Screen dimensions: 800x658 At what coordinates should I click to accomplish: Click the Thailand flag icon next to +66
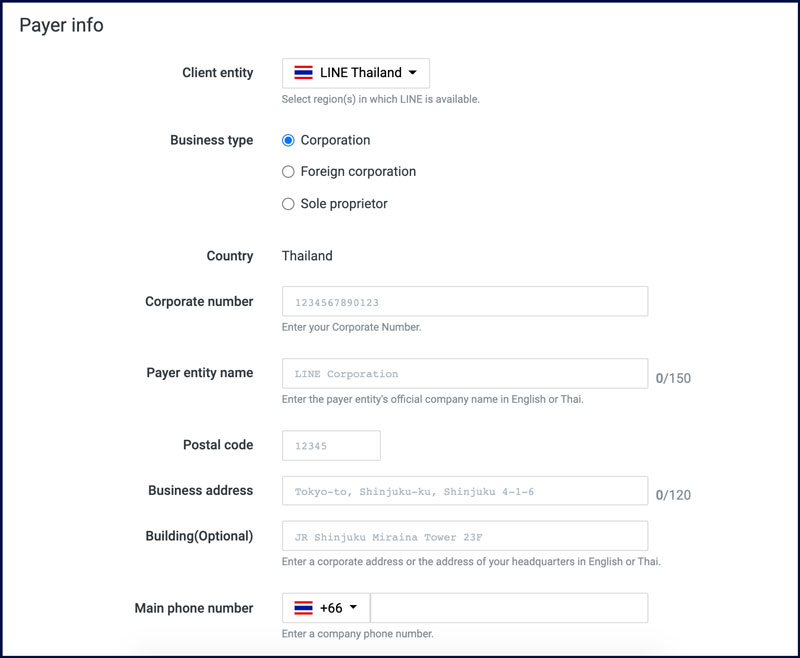tap(303, 608)
